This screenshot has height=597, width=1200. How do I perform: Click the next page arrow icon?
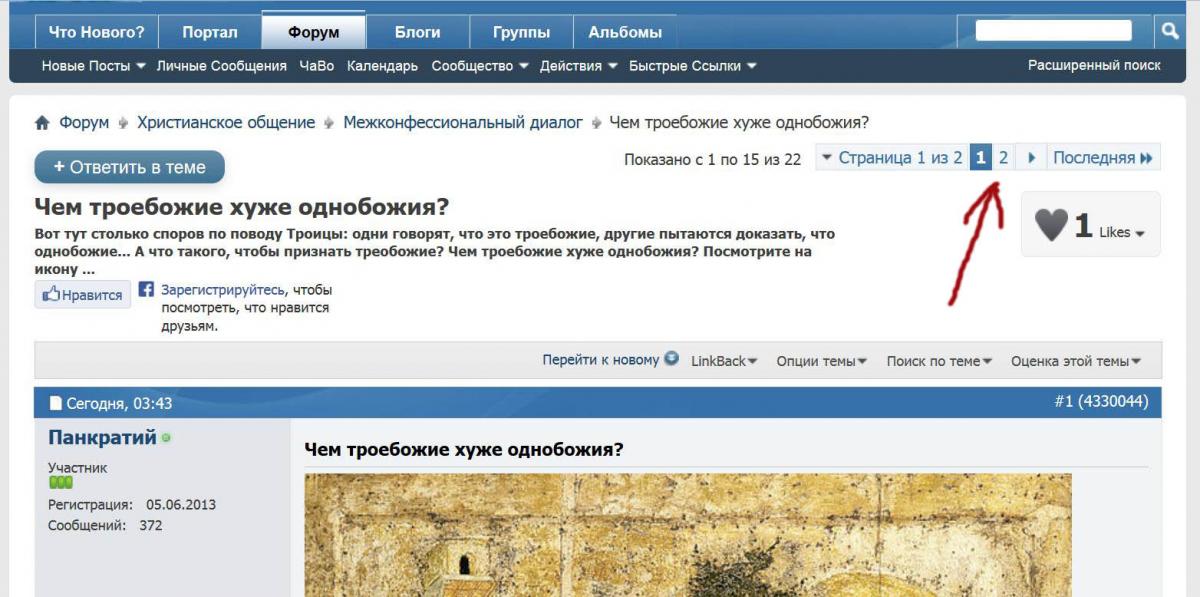click(x=1031, y=158)
